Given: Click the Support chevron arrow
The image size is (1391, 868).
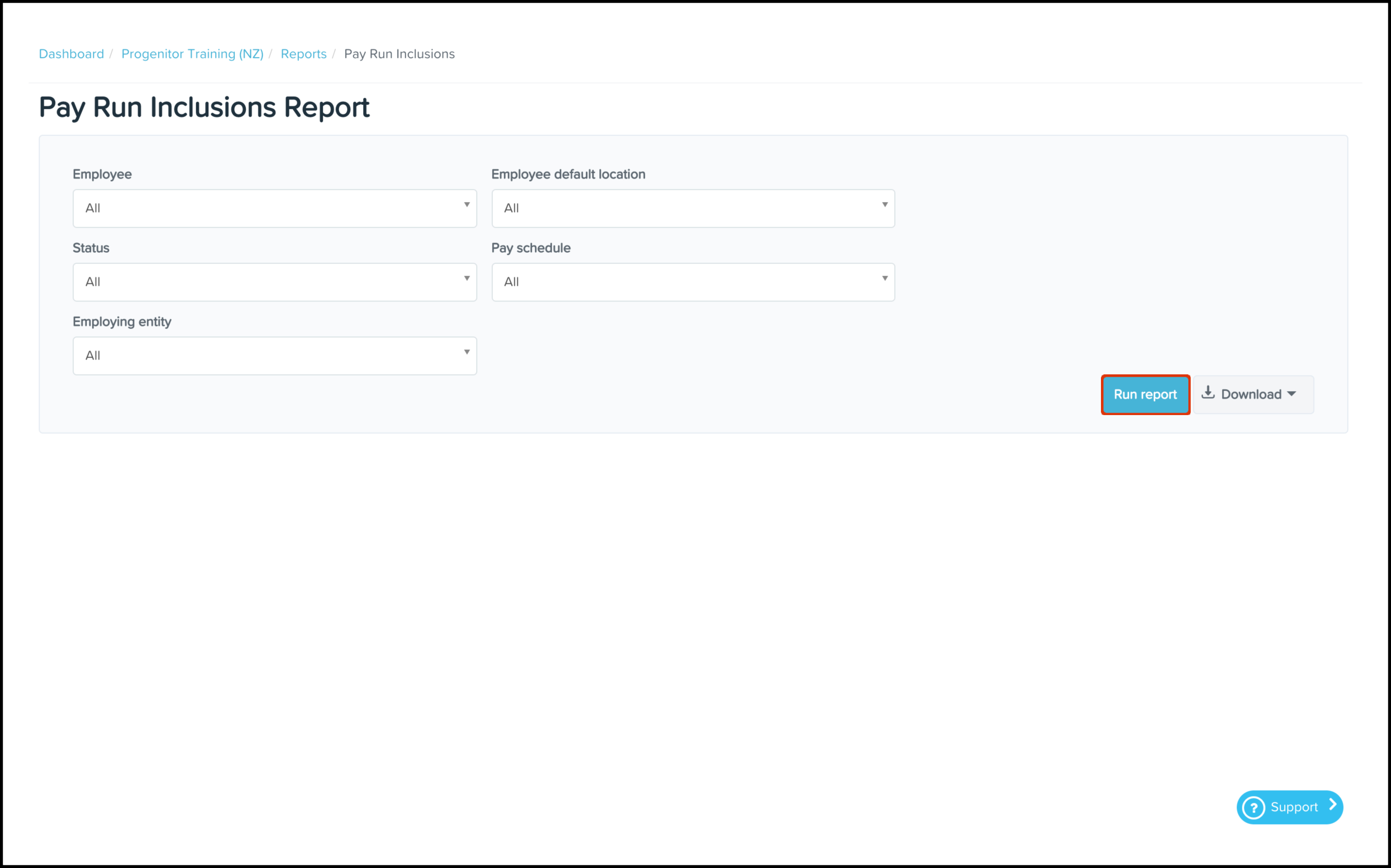Looking at the screenshot, I should pos(1332,805).
